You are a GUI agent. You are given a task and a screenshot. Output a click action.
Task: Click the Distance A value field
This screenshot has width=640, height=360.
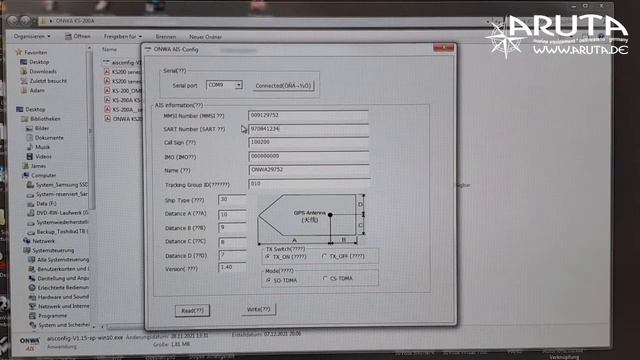click(232, 214)
